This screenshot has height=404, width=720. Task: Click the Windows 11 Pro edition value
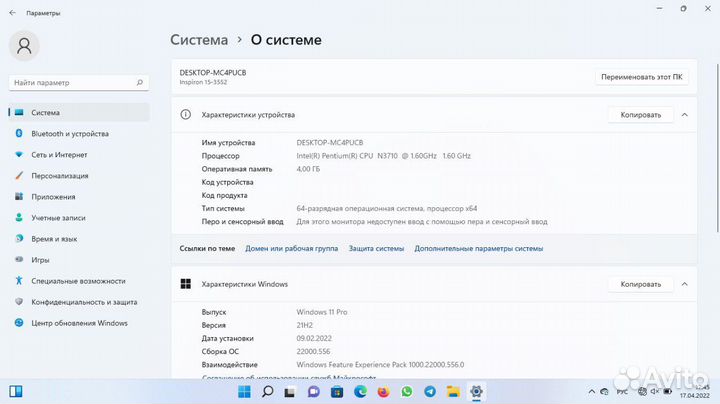click(322, 312)
